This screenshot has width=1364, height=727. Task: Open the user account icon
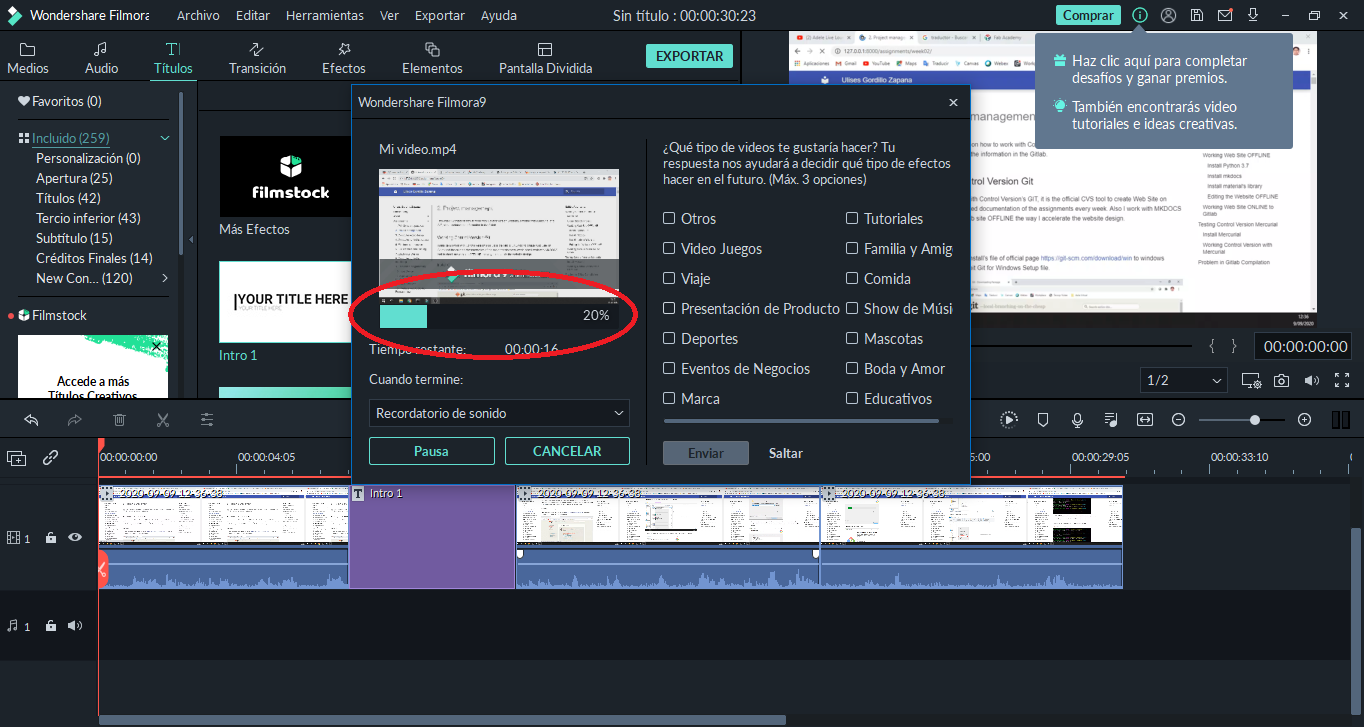coord(1168,15)
